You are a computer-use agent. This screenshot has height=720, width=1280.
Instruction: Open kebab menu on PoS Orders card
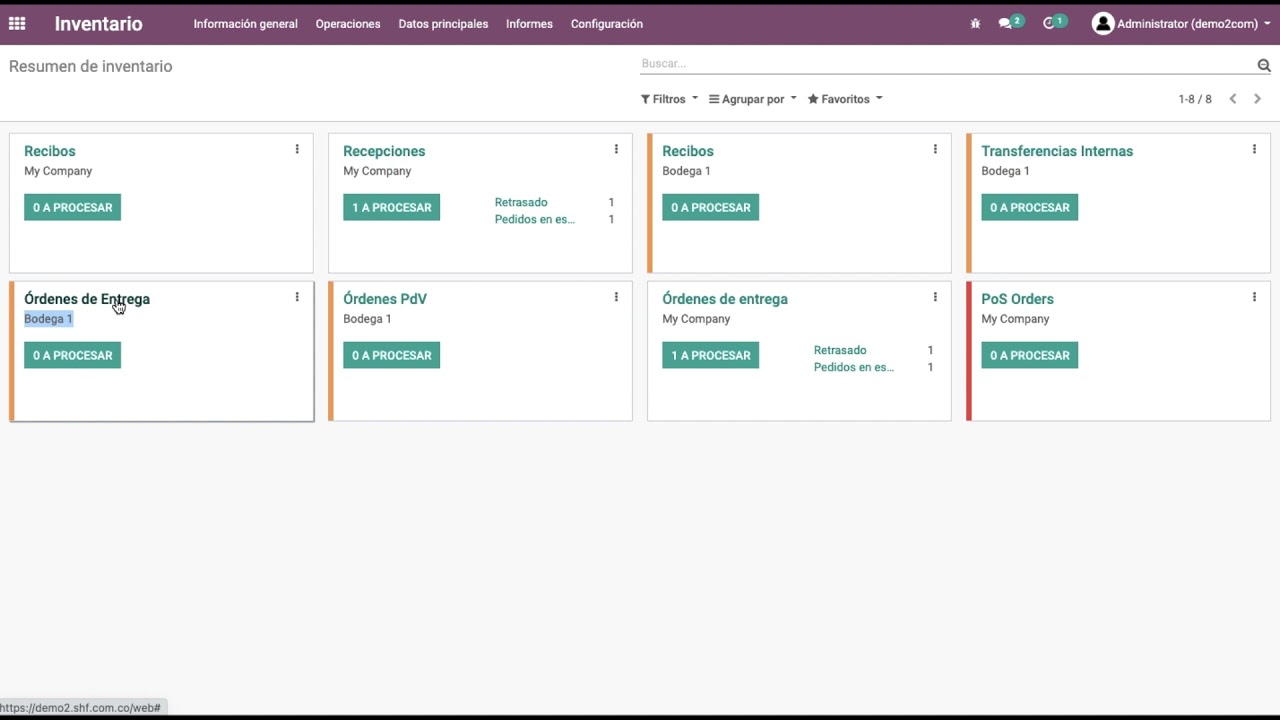pos(1254,298)
